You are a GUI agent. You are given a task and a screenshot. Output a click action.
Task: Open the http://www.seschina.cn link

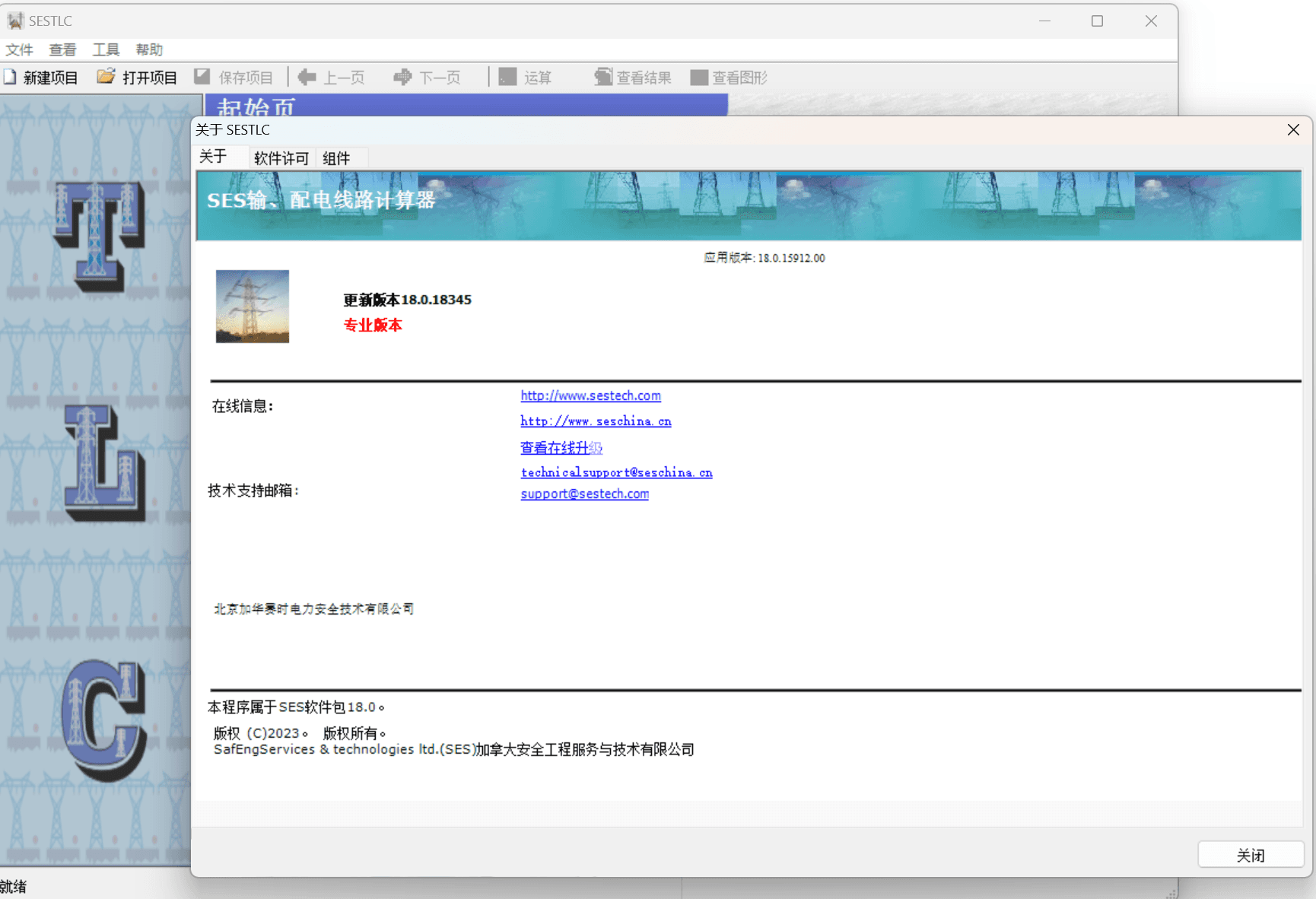click(x=596, y=421)
